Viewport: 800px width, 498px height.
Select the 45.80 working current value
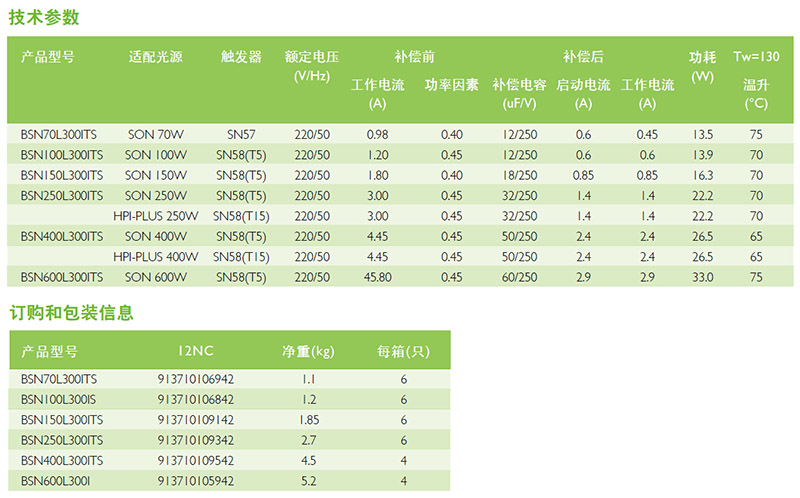(x=377, y=277)
